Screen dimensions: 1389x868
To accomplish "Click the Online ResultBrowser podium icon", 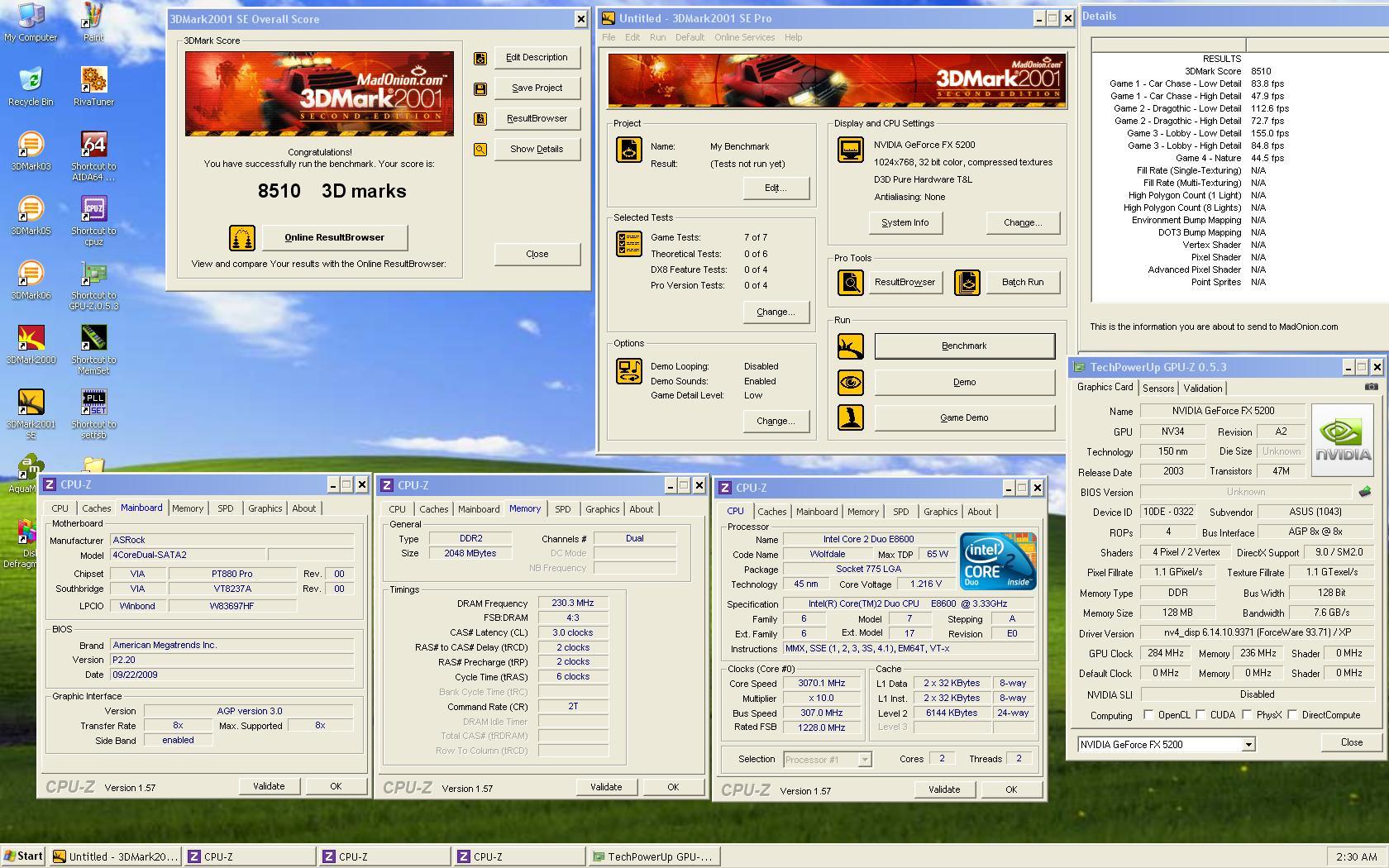I will 242,238.
